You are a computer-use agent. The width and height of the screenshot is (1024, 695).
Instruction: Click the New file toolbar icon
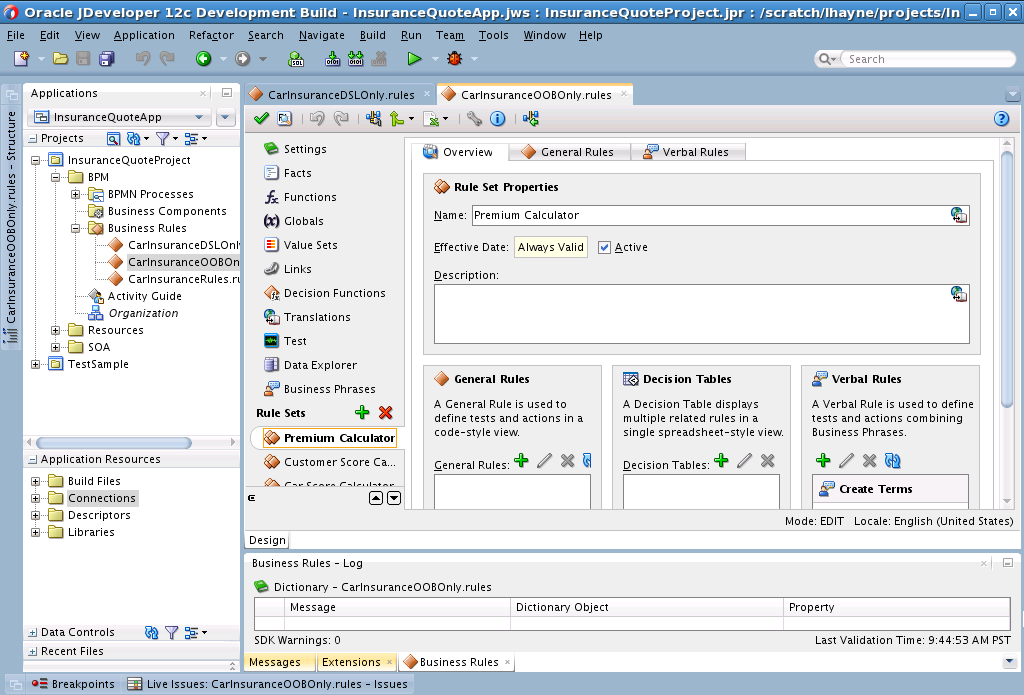coord(22,59)
